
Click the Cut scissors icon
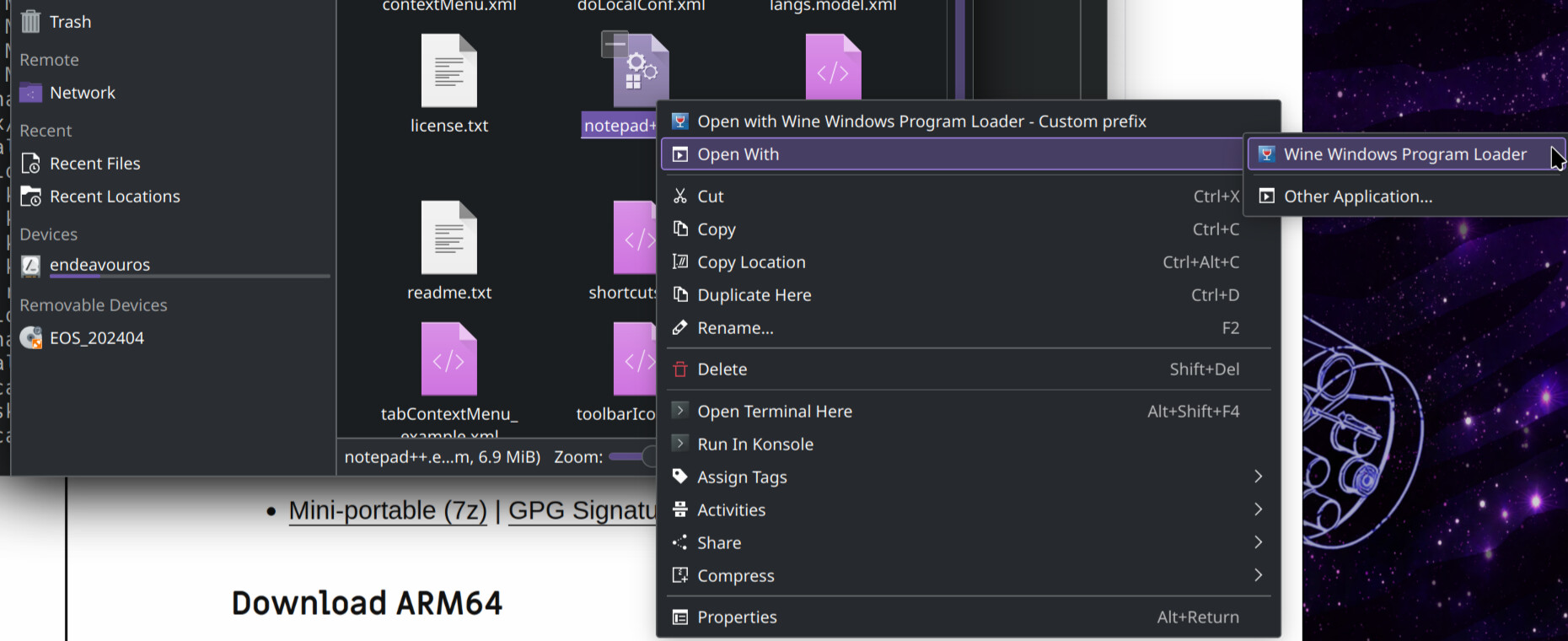pyautogui.click(x=680, y=197)
